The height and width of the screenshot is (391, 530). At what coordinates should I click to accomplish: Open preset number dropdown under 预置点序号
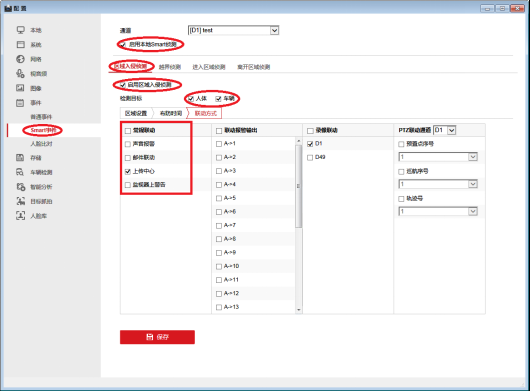pos(438,157)
